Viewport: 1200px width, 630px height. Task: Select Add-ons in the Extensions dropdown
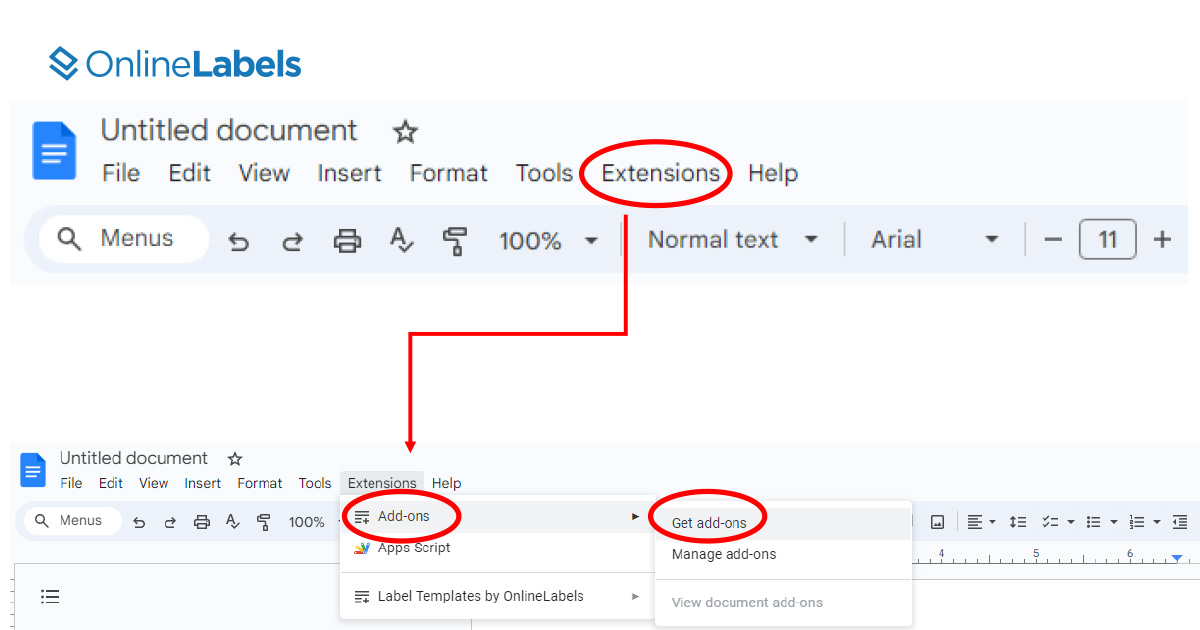pyautogui.click(x=497, y=517)
